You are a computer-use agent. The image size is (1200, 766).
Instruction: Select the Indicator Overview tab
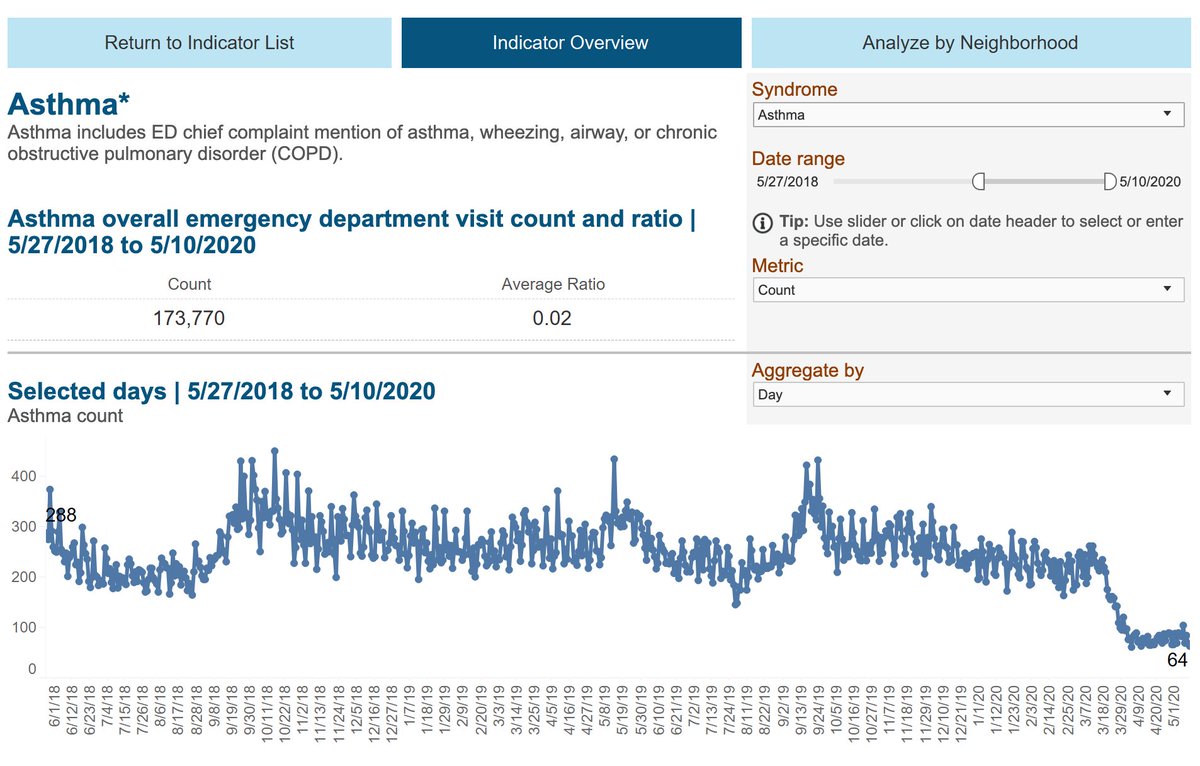pos(571,43)
